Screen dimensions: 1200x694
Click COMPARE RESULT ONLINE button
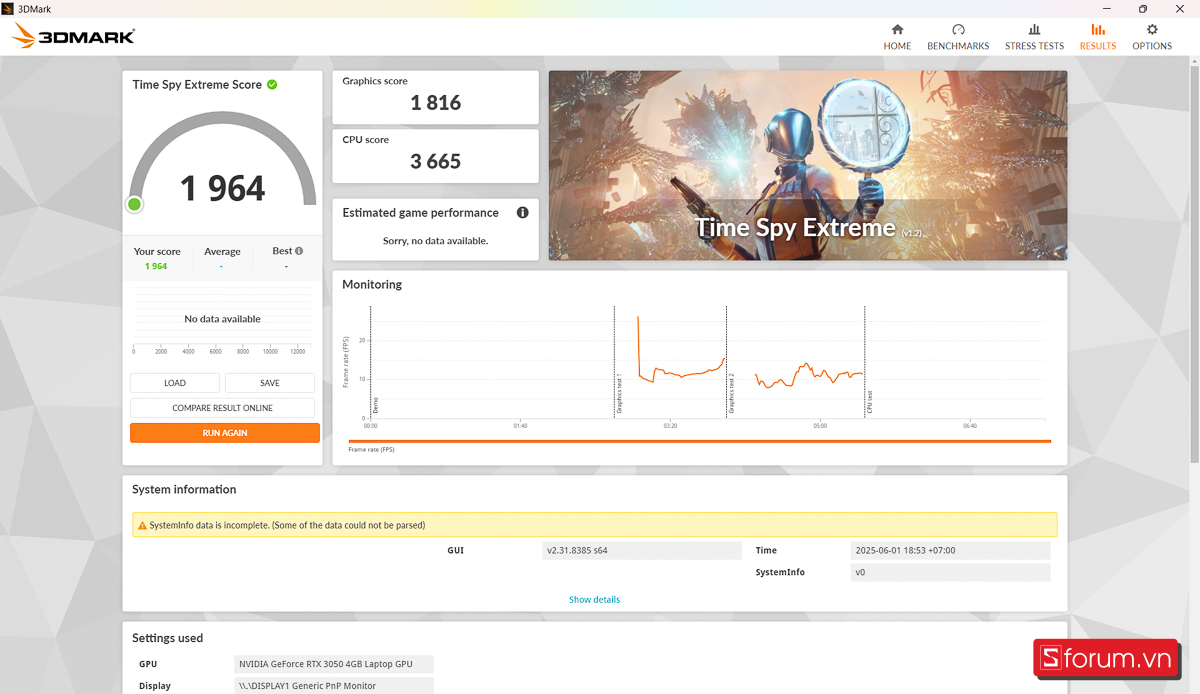(x=222, y=408)
